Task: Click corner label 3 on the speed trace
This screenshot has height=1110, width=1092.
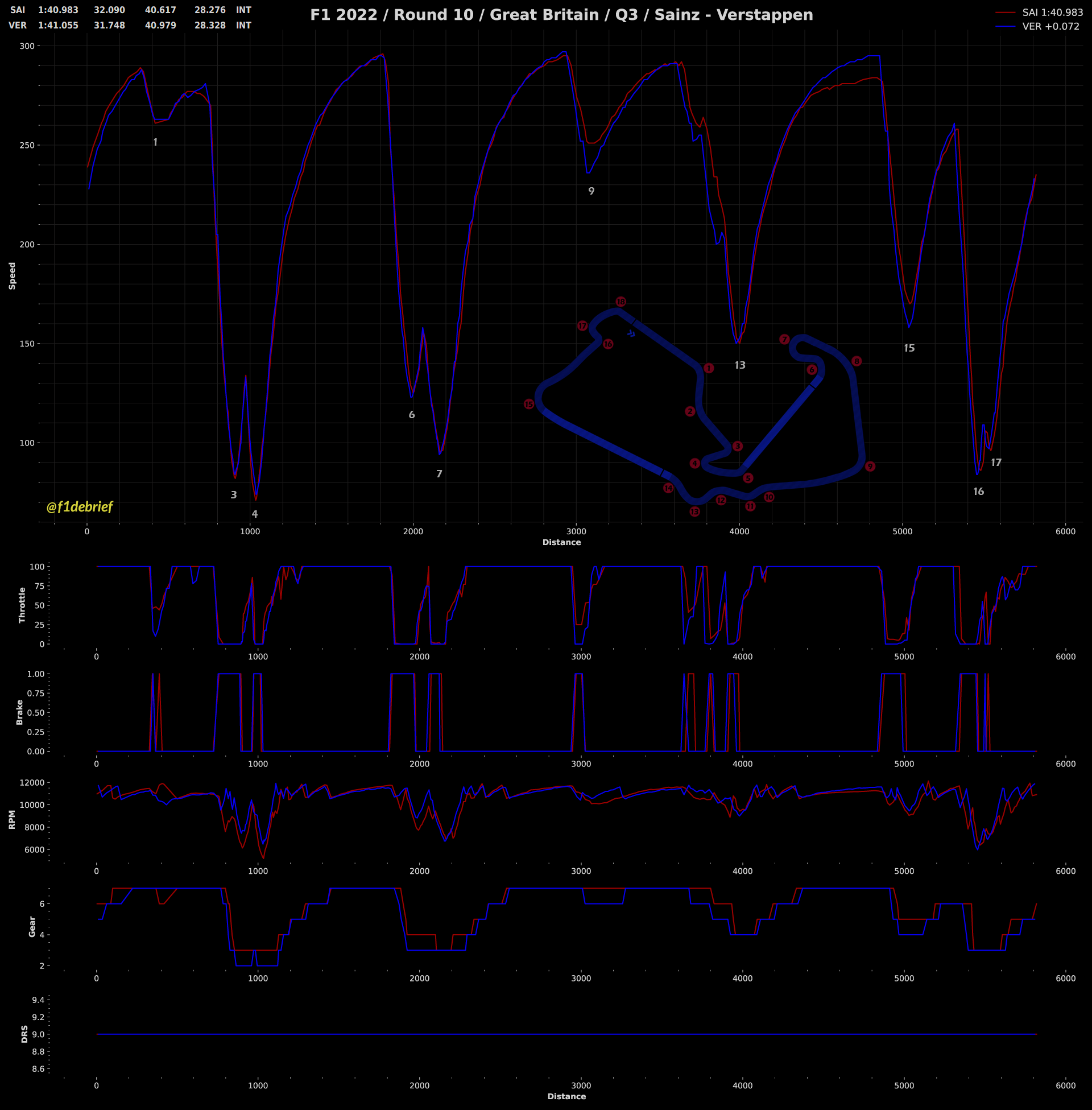Action: pyautogui.click(x=233, y=495)
